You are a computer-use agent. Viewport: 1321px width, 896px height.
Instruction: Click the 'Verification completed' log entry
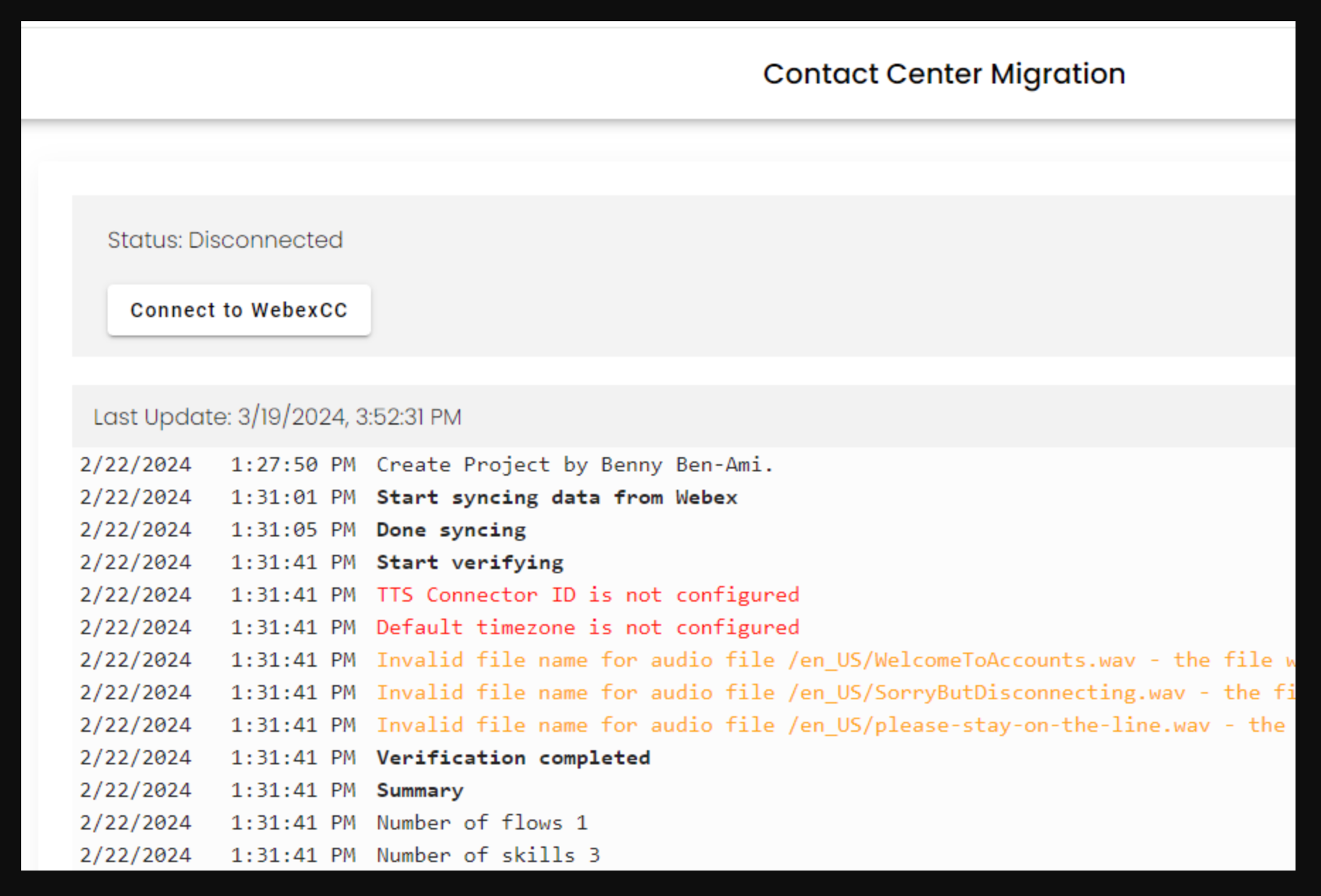513,758
